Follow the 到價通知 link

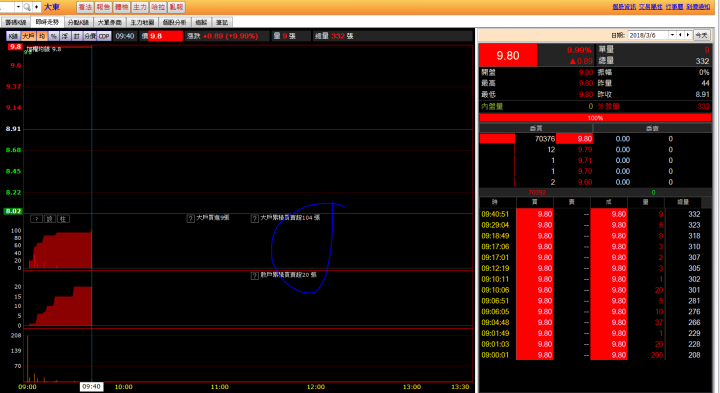(698, 6)
